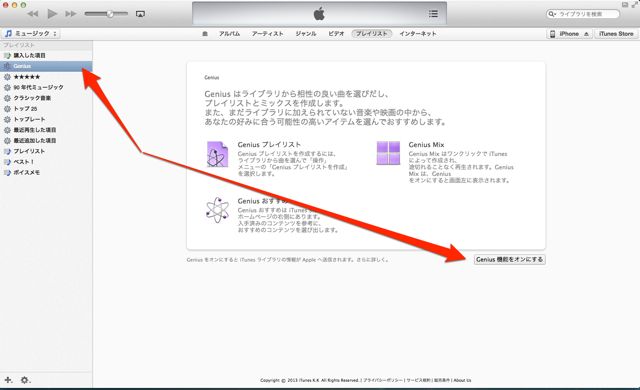The height and width of the screenshot is (390, 640).
Task: Click the Apple logo in the display
Action: click(319, 13)
